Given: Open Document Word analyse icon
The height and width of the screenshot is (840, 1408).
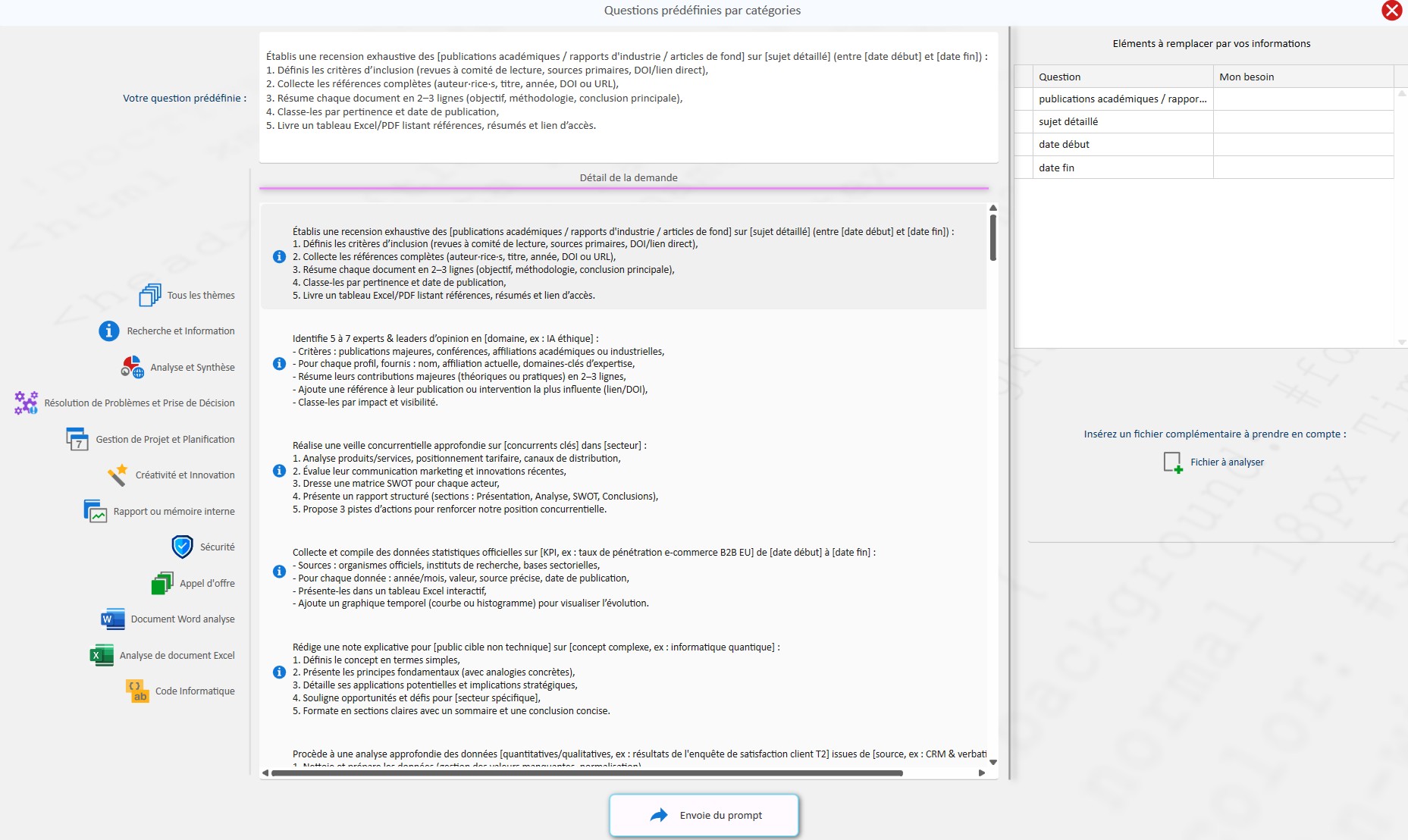Looking at the screenshot, I should (113, 619).
